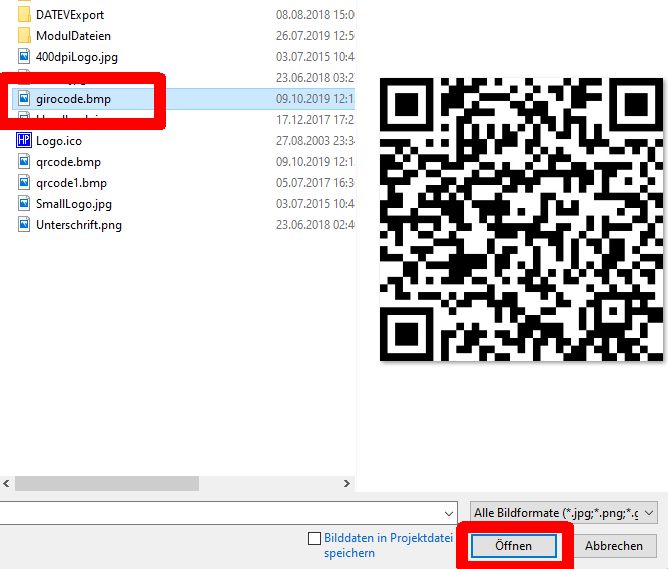The width and height of the screenshot is (668, 569).
Task: Click the qrcode.bmp file icon
Action: point(24,162)
